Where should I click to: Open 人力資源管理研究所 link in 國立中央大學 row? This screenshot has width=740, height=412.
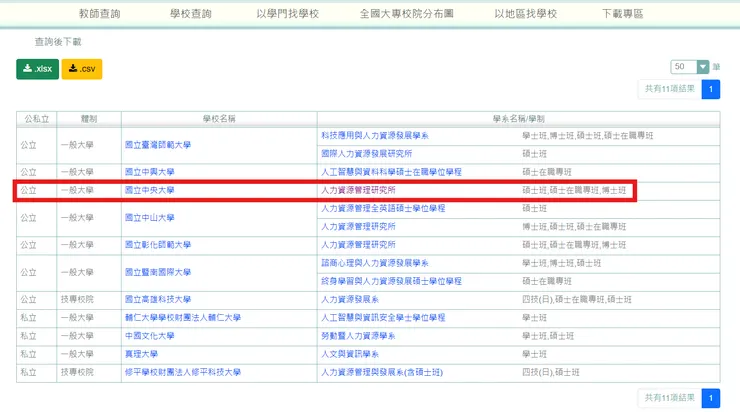(358, 190)
